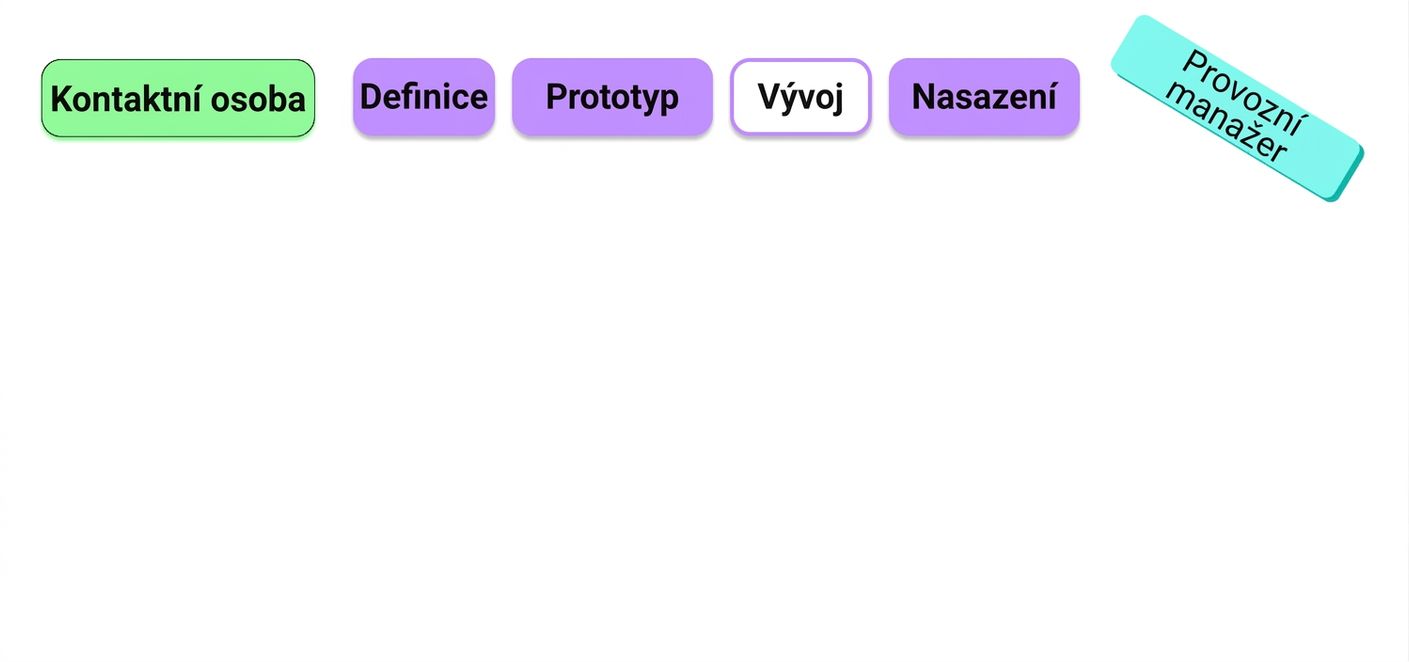Click the rotated cyan role badge
Viewport: 1409px width, 662px height.
tap(1237, 107)
